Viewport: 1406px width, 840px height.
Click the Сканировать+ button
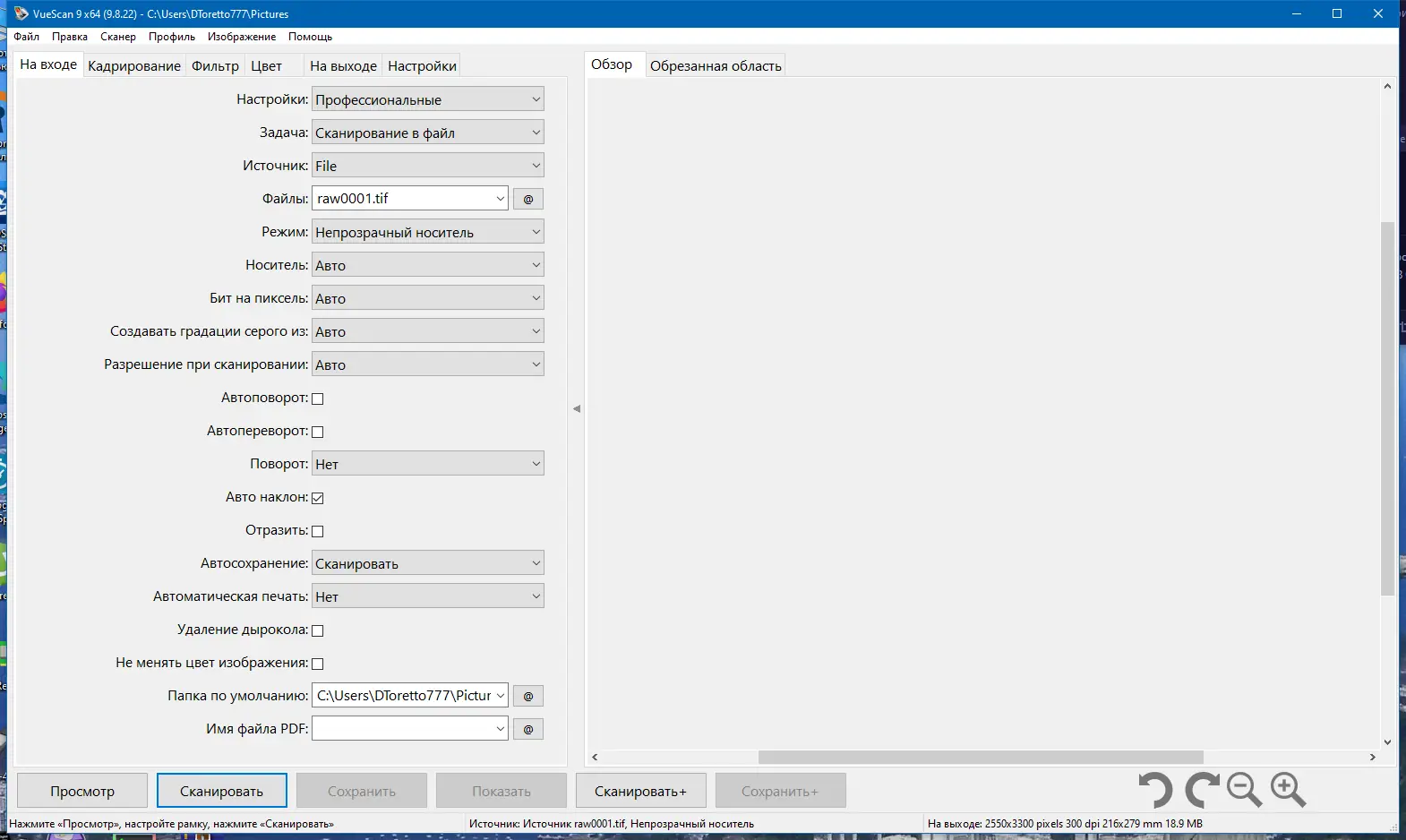(641, 791)
